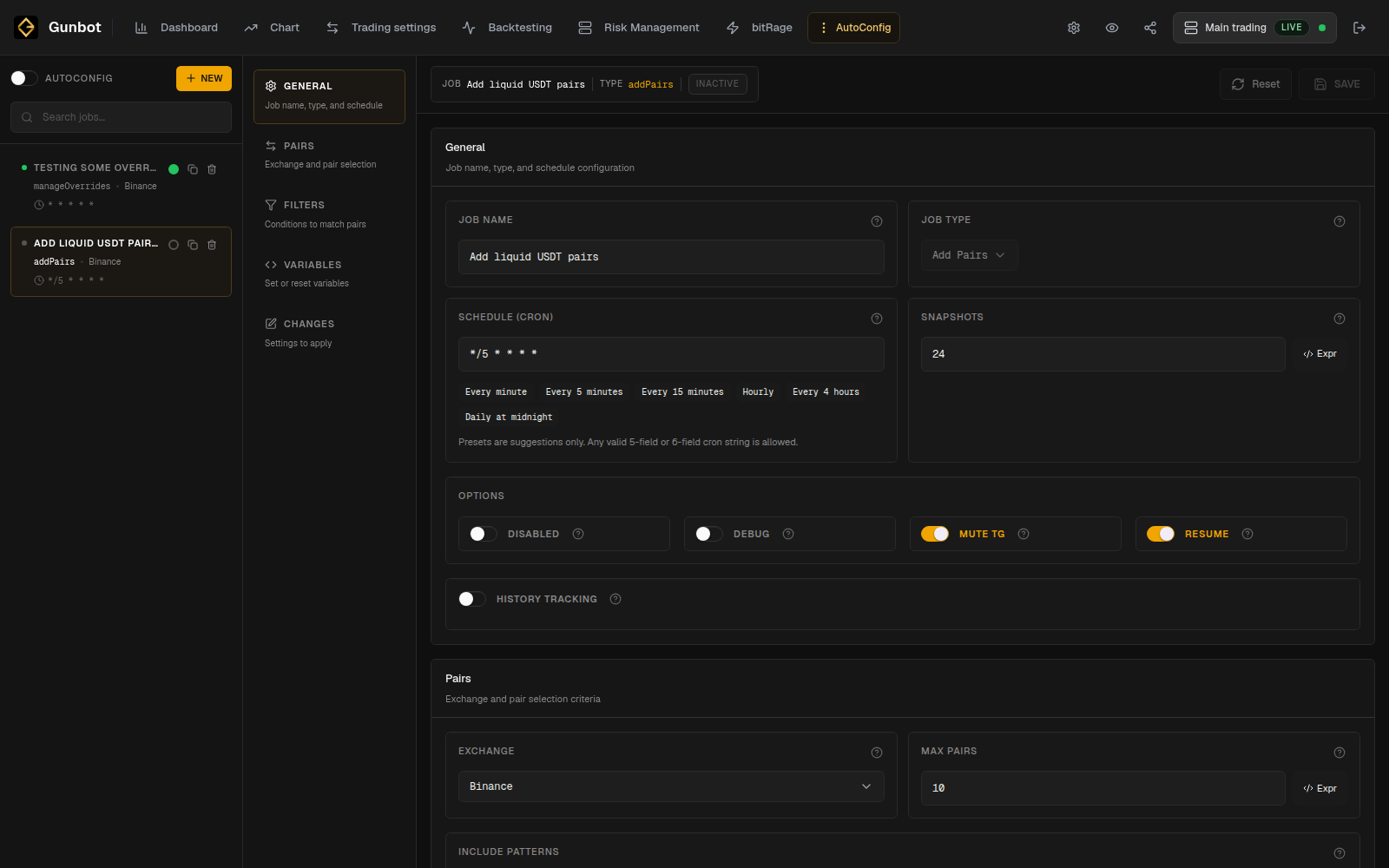Viewport: 1389px width, 868px height.
Task: Show help for the Disabled option
Action: tap(578, 534)
